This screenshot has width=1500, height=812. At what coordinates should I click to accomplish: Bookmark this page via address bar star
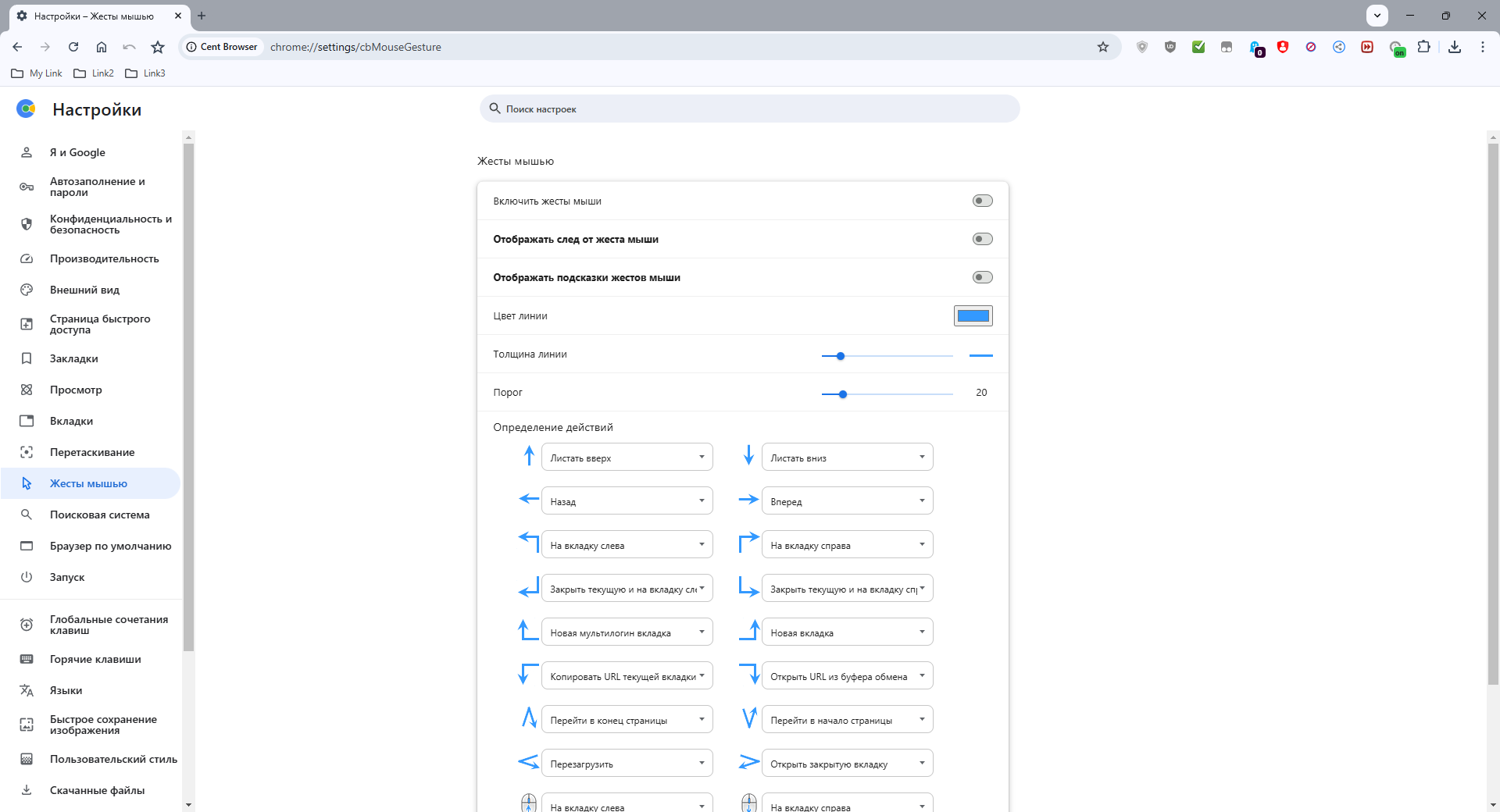(1103, 47)
